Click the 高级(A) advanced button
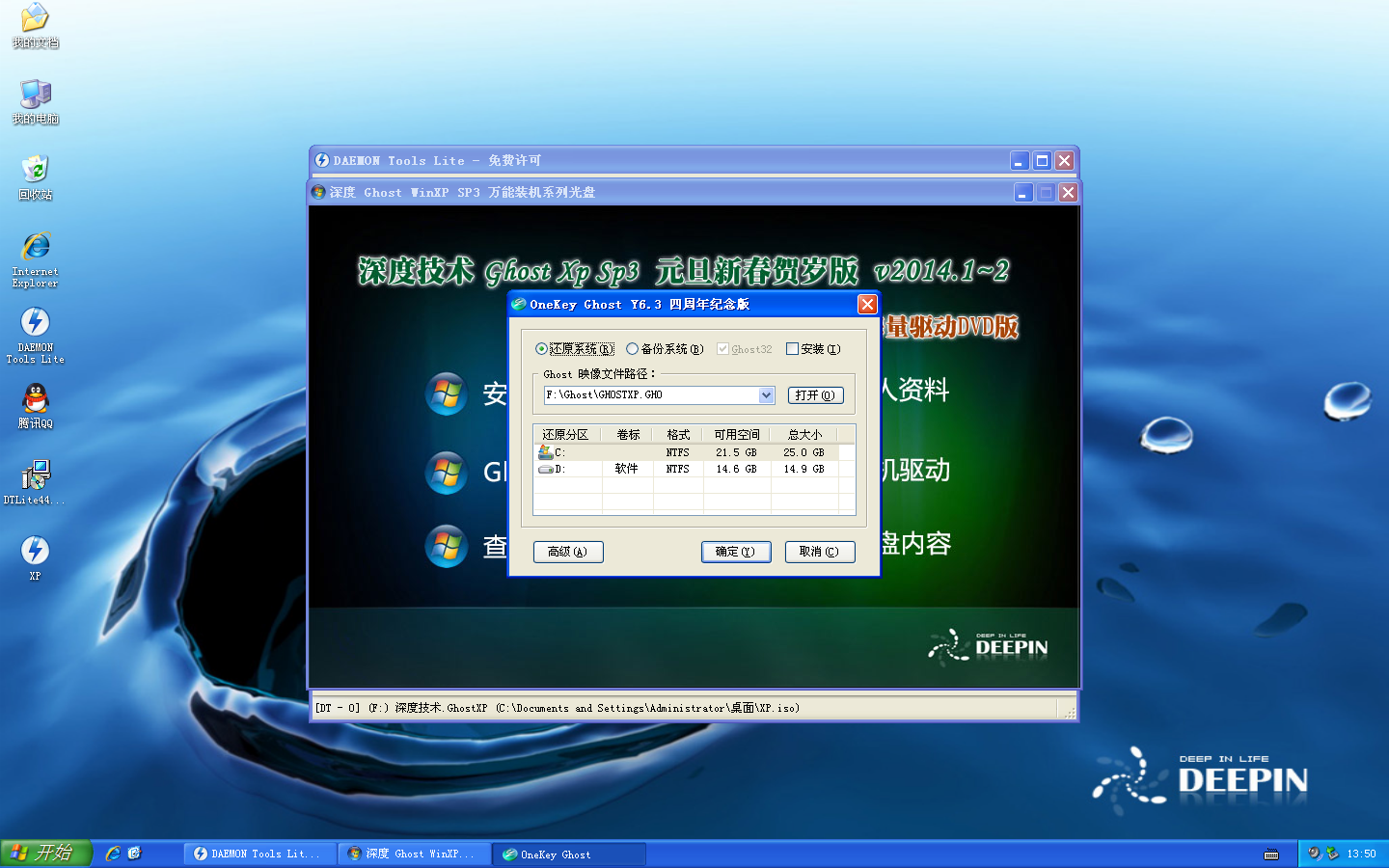This screenshot has height=868, width=1389. click(x=568, y=552)
